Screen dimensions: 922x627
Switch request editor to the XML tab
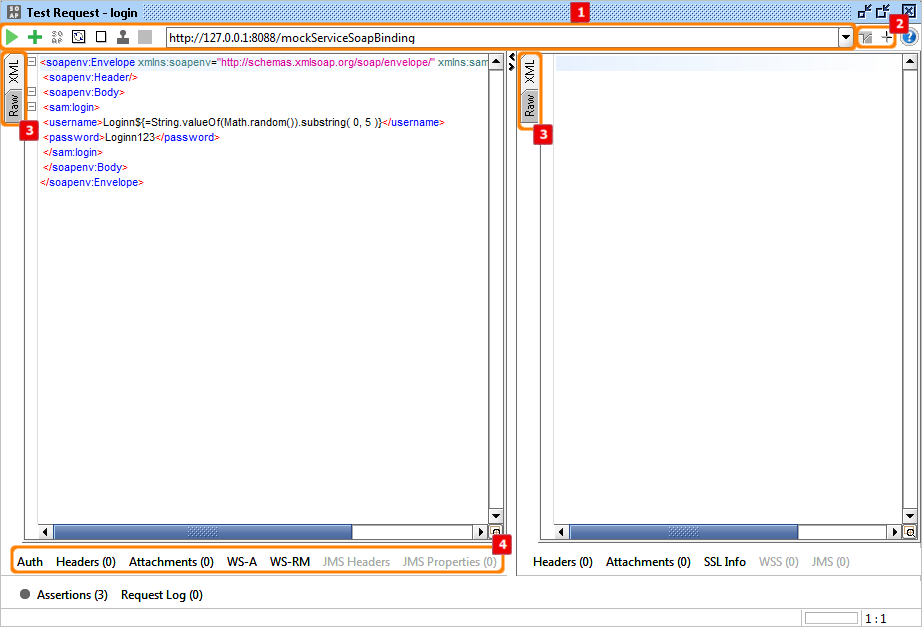[14, 72]
